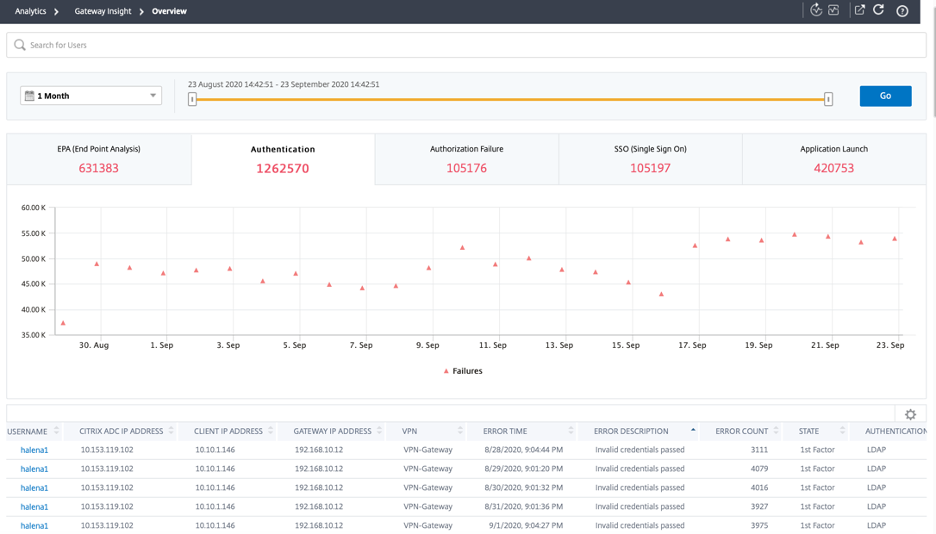Click the activity monitor chart icon
This screenshot has width=936, height=534.
833,10
